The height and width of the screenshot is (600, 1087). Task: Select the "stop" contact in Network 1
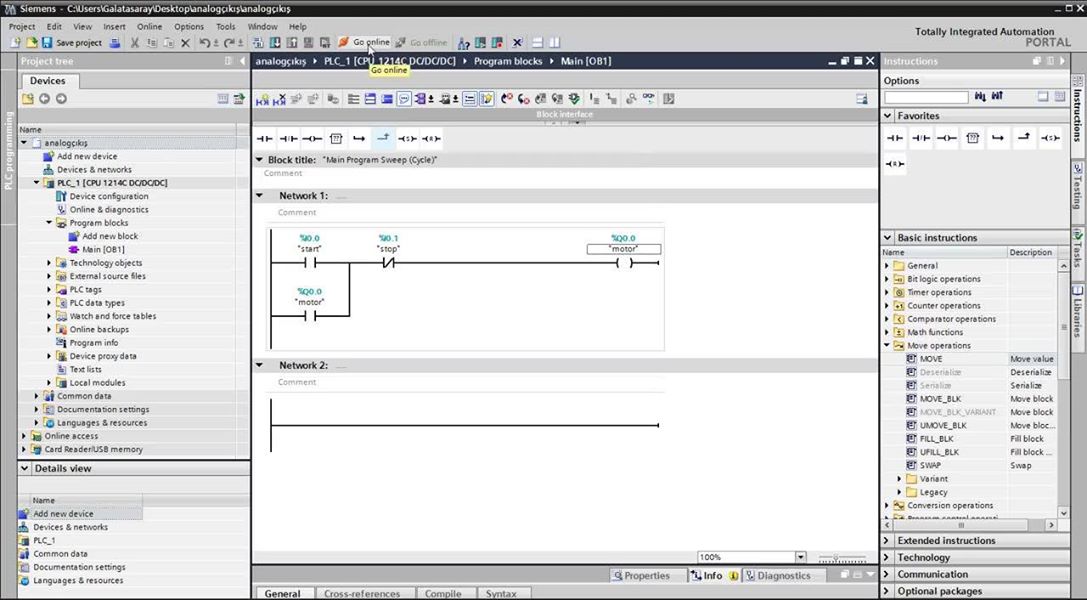coord(388,263)
